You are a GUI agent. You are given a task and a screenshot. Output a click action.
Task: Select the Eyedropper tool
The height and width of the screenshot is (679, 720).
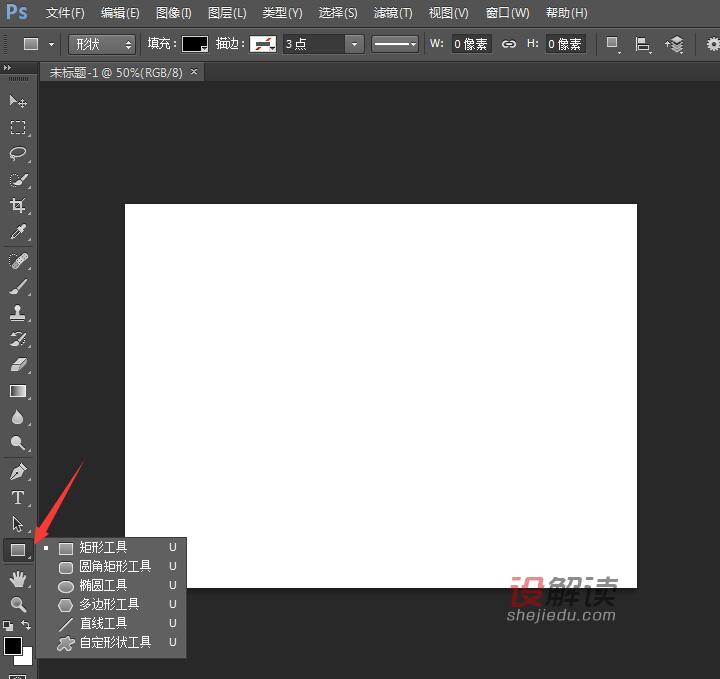pyautogui.click(x=18, y=232)
